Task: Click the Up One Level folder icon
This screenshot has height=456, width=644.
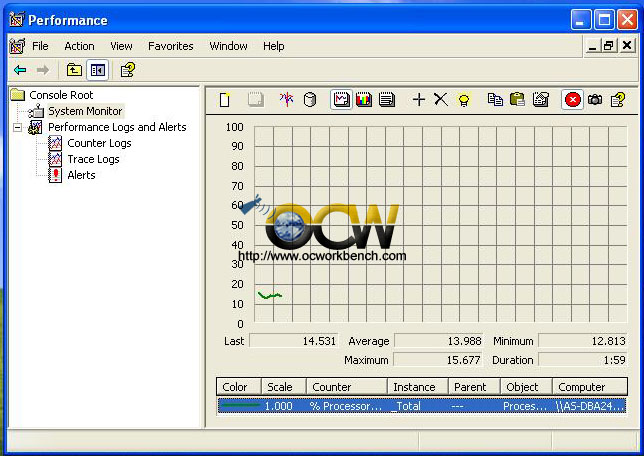Action: 74,70
